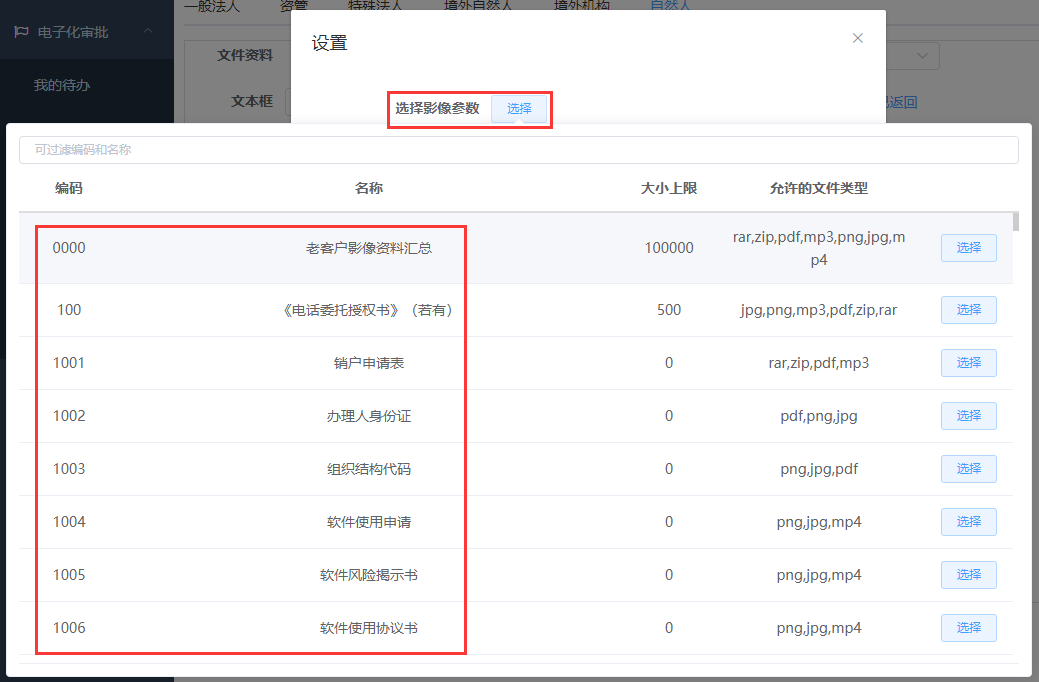Screen dimensions: 1039x682
Task: Click the 编码 column header
Action: click(x=69, y=188)
